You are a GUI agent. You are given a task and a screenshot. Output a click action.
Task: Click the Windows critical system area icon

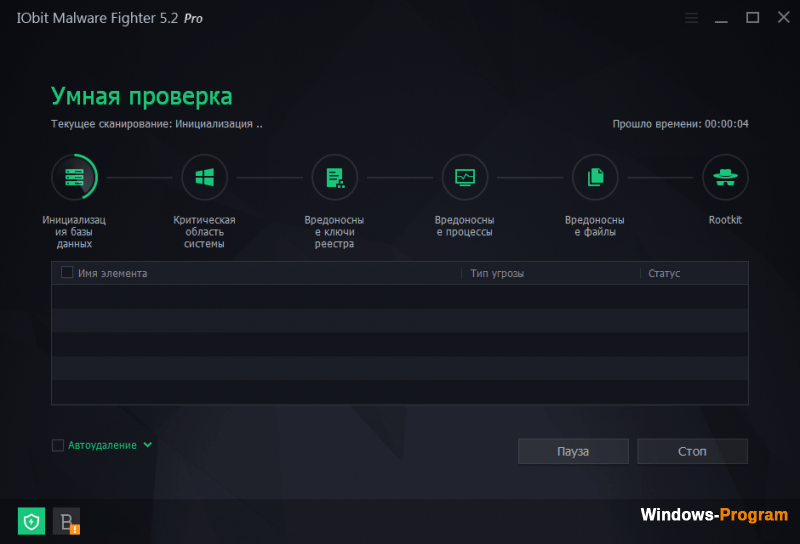[x=205, y=177]
